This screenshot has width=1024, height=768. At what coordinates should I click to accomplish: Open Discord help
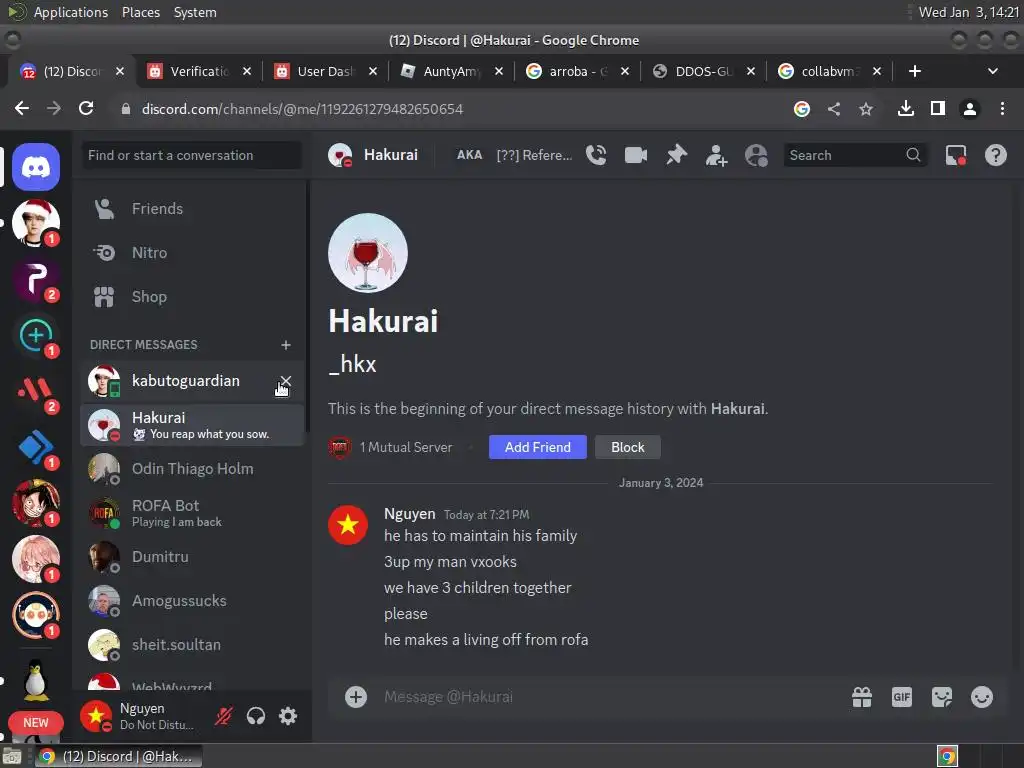[995, 155]
